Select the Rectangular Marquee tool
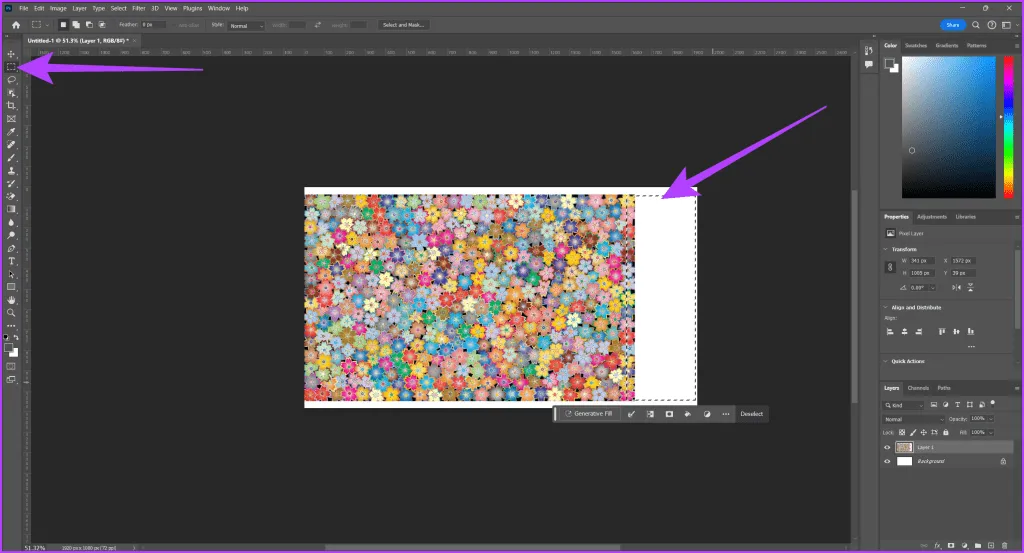The image size is (1024, 553). click(x=12, y=66)
